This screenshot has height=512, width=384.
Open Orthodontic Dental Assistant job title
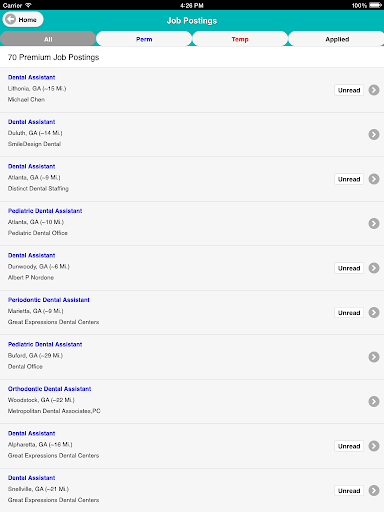click(49, 389)
